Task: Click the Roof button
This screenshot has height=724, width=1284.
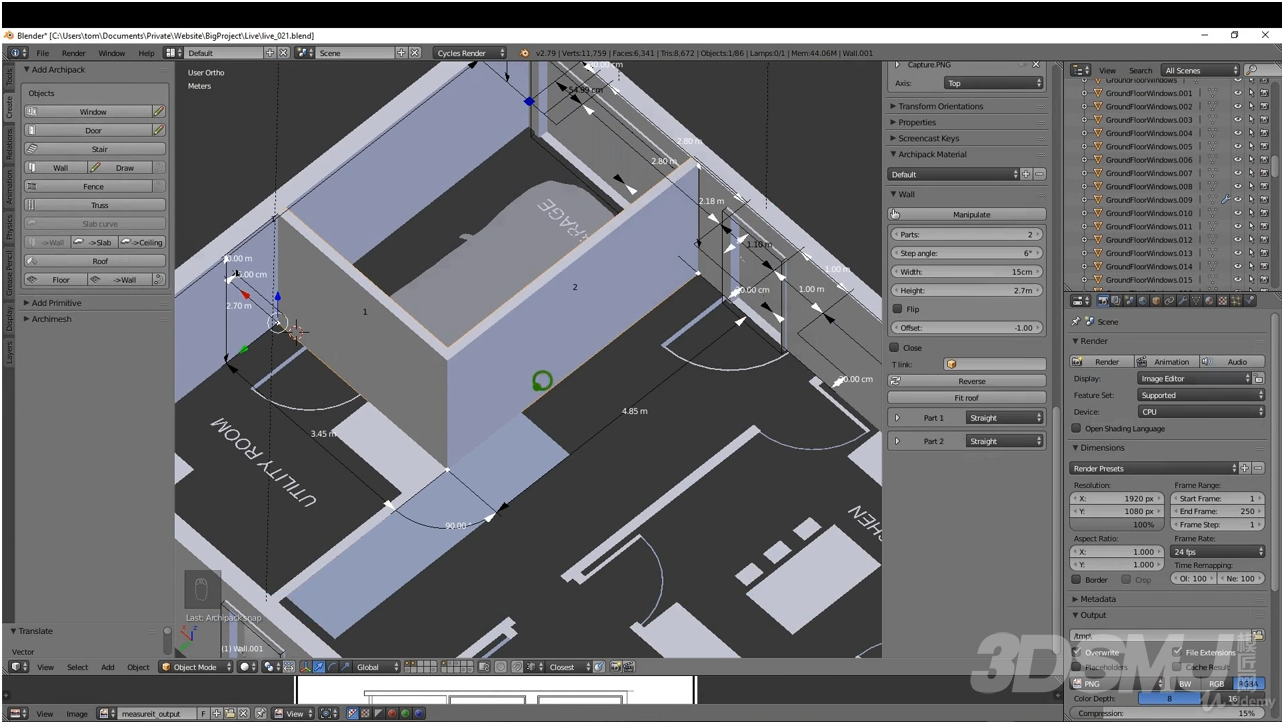Action: tap(95, 261)
